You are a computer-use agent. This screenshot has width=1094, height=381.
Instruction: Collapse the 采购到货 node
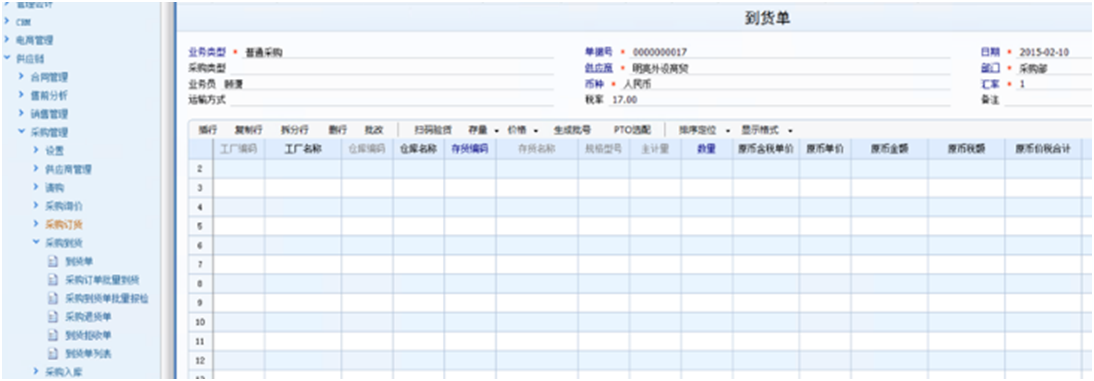click(x=36, y=243)
